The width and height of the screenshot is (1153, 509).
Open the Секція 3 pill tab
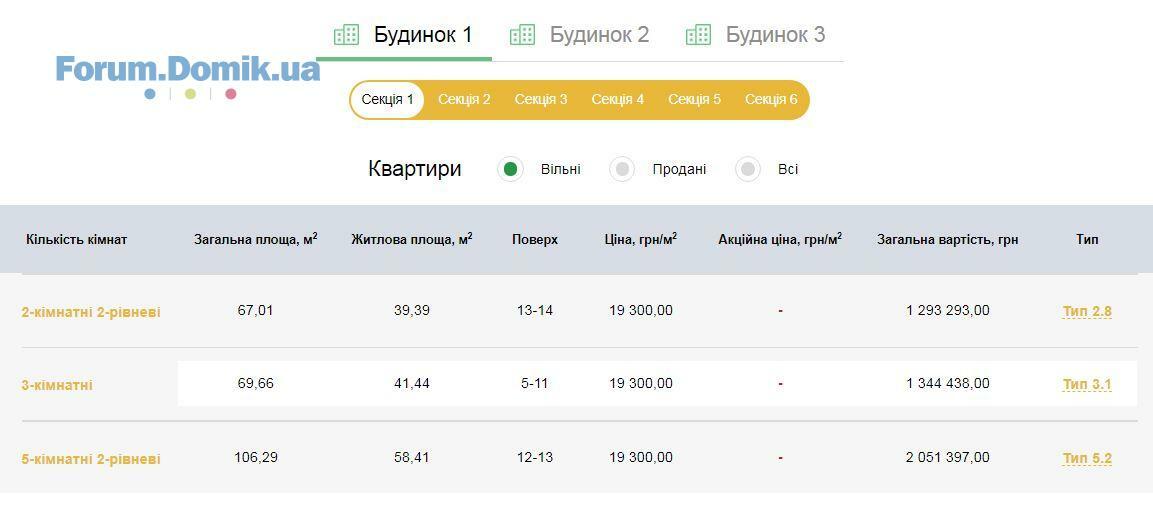coord(541,100)
